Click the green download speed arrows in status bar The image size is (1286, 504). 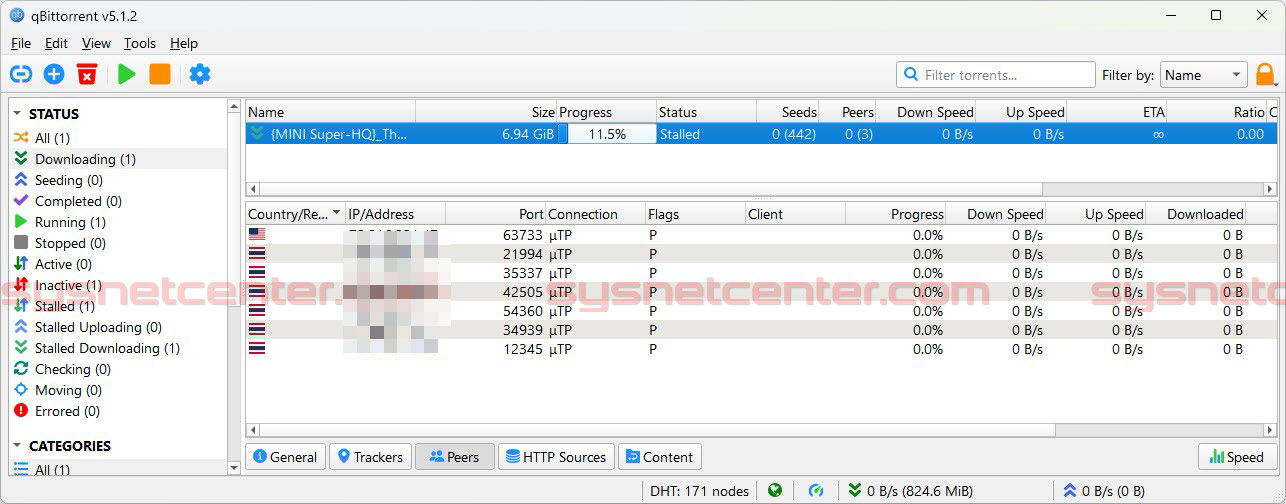pos(854,490)
